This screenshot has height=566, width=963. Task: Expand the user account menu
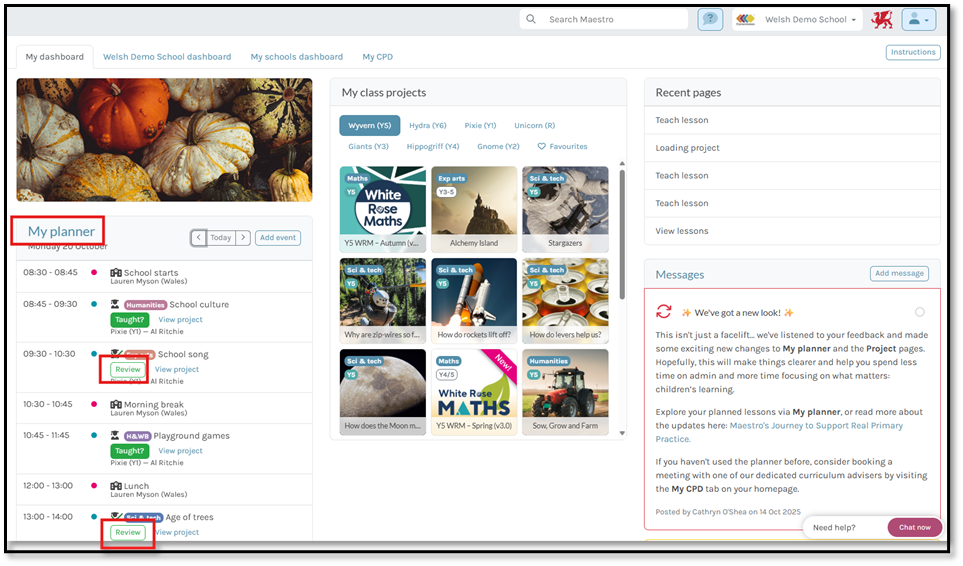click(x=917, y=20)
